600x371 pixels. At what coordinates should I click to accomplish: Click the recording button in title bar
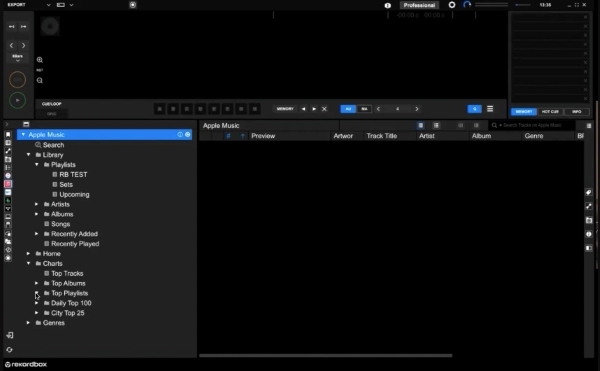(x=133, y=5)
